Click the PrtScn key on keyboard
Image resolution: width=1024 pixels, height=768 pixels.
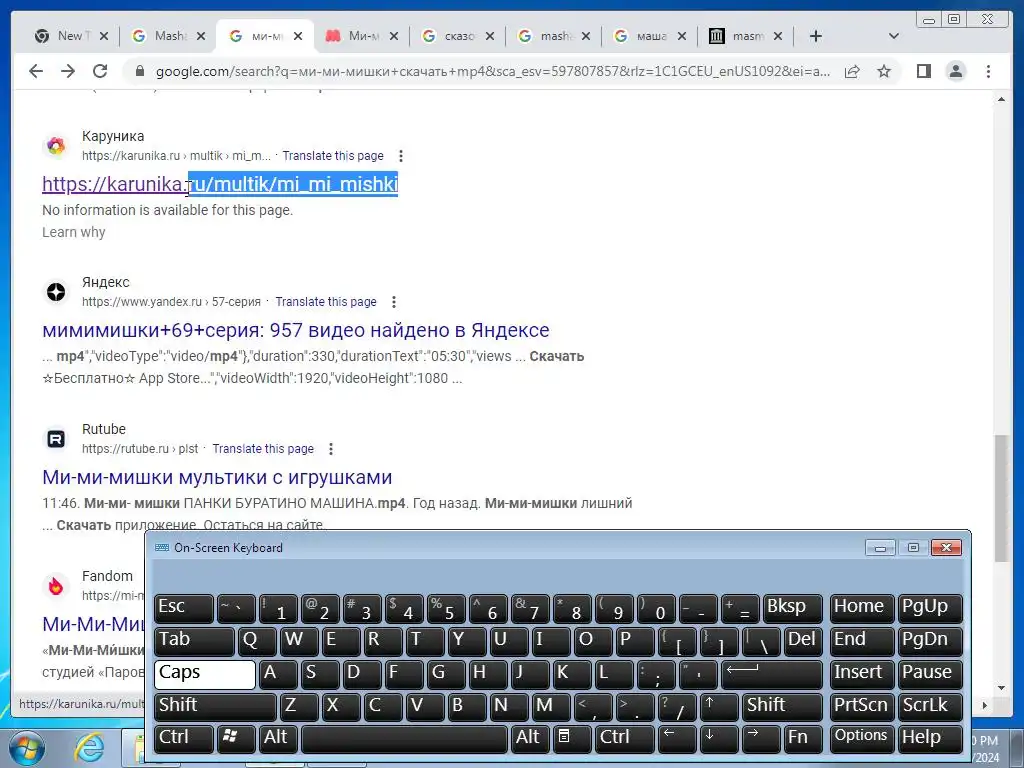(x=862, y=707)
